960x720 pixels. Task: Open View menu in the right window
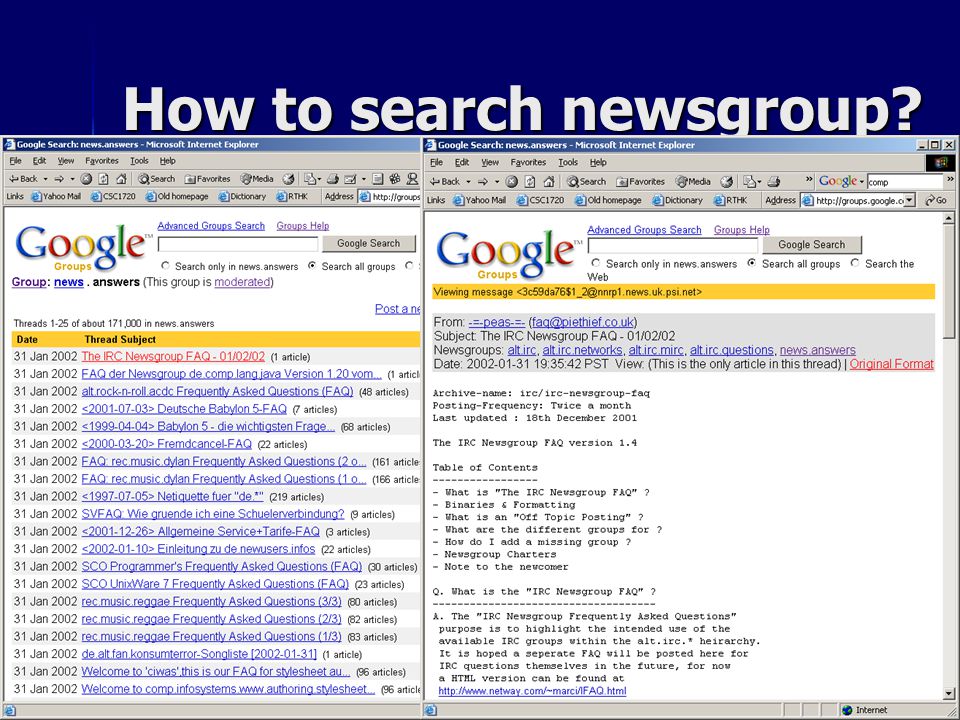coord(490,162)
